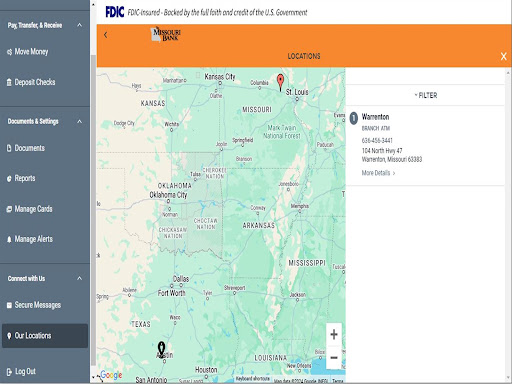
Task: Click the Reports pie chart icon
Action: coord(9,179)
